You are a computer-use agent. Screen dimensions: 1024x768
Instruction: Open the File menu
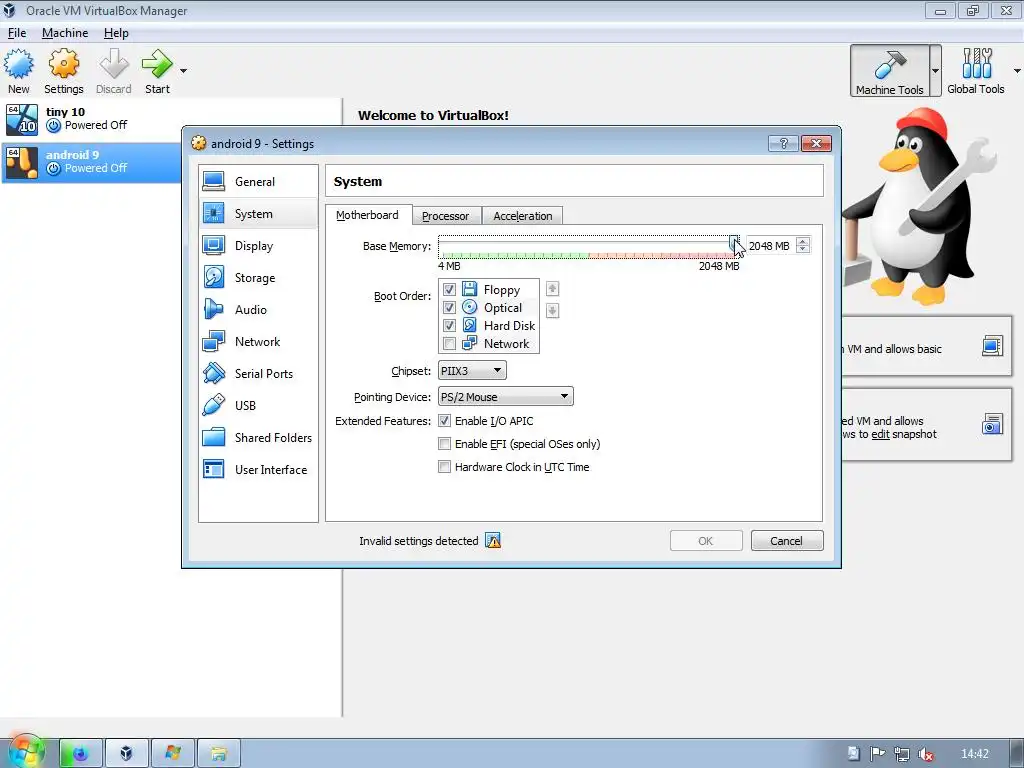pos(17,33)
